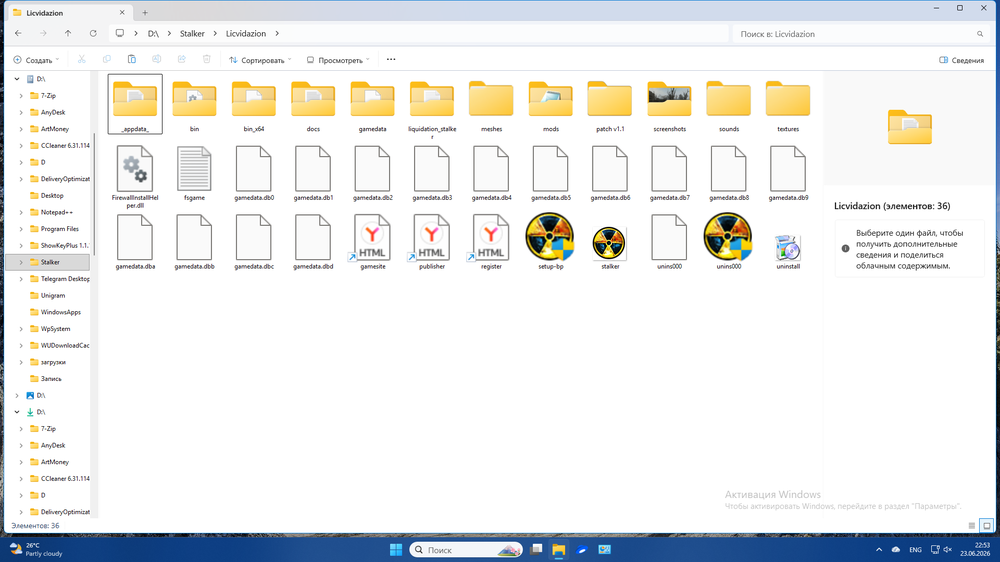Open the docs folder
This screenshot has width=1000, height=562.
[x=312, y=100]
